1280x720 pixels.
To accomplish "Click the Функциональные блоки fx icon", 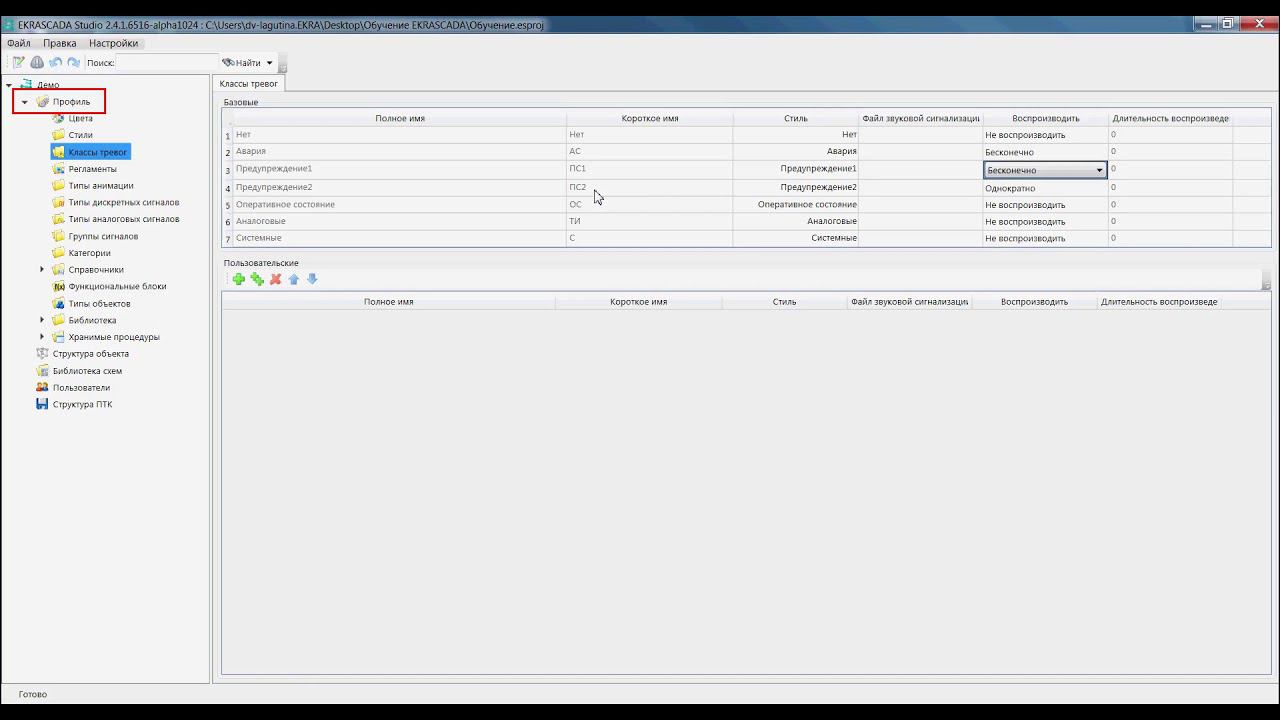I will [x=58, y=286].
